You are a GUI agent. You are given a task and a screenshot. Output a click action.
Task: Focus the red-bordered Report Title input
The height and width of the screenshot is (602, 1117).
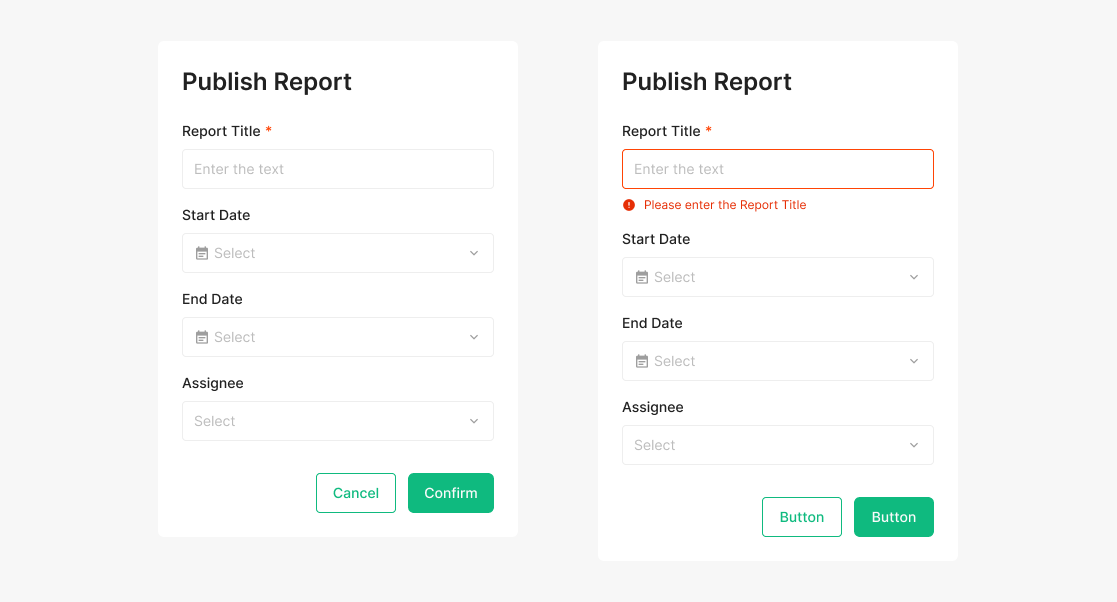[x=778, y=169]
